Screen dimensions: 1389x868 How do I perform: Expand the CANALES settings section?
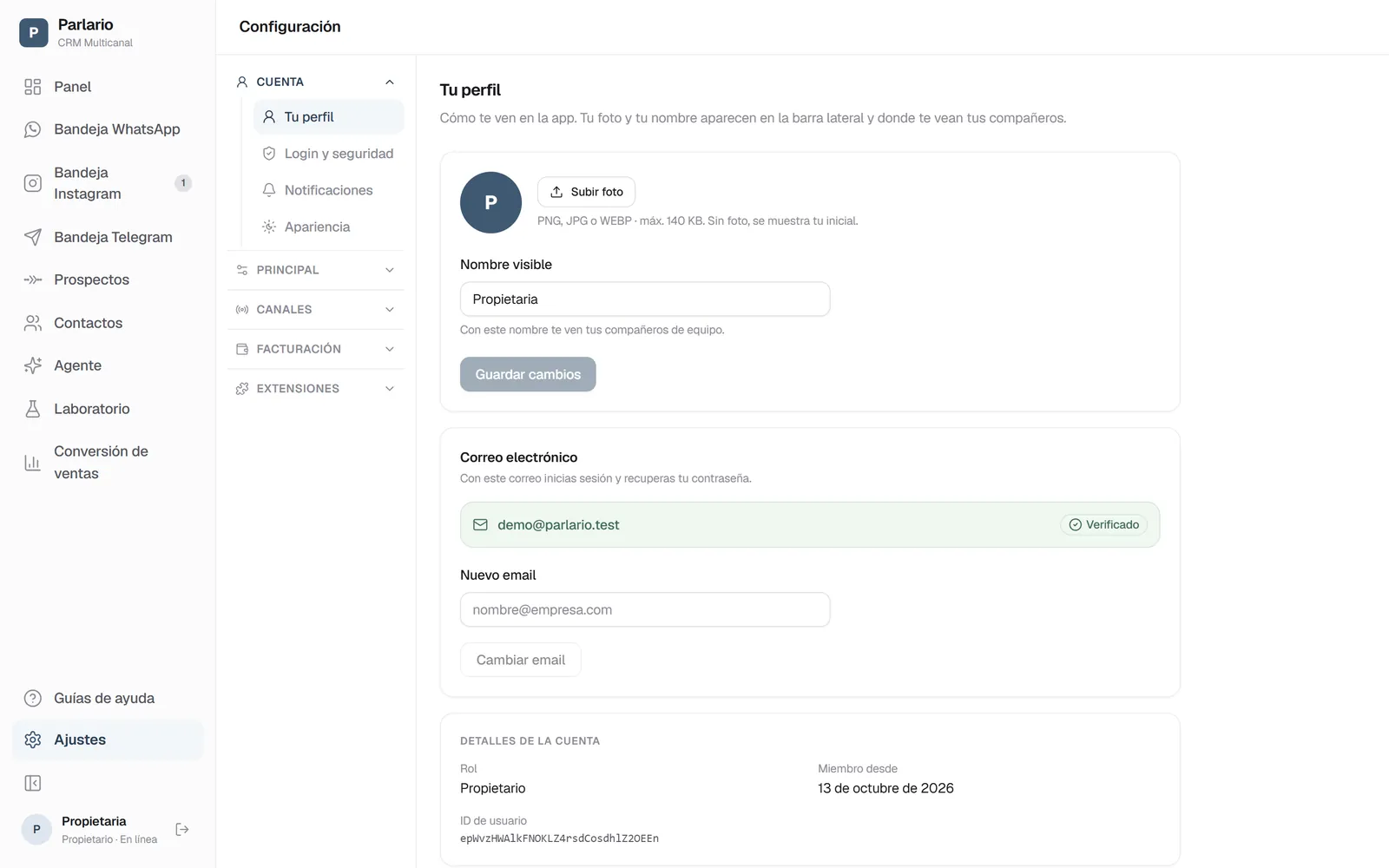316,309
